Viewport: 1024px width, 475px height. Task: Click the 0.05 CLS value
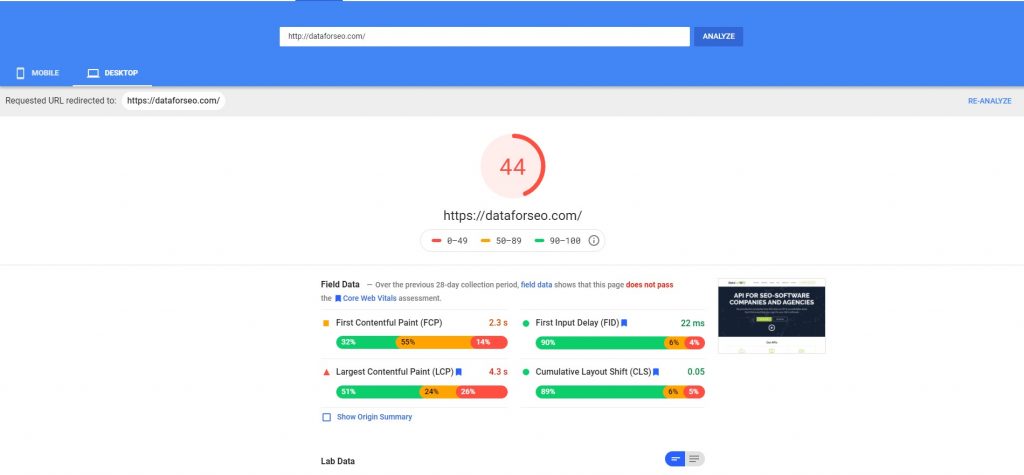click(696, 372)
